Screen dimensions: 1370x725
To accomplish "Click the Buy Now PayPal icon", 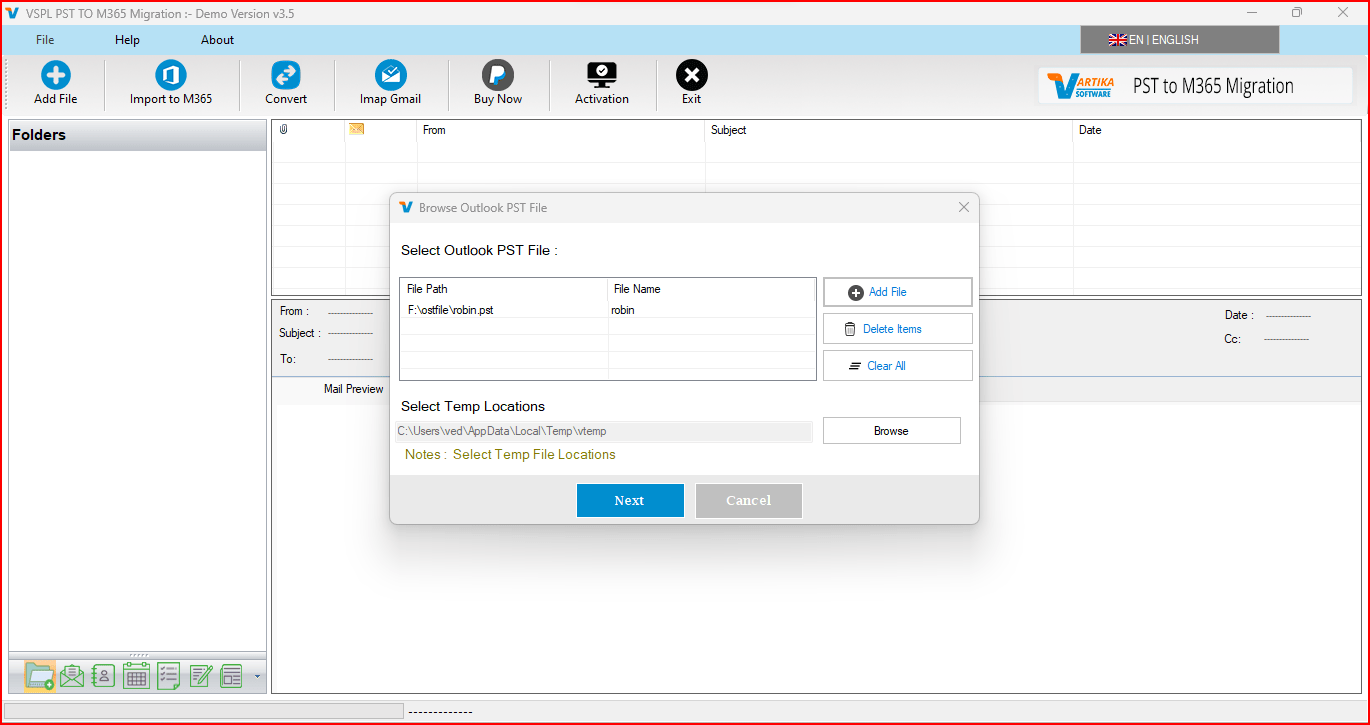I will pyautogui.click(x=498, y=76).
